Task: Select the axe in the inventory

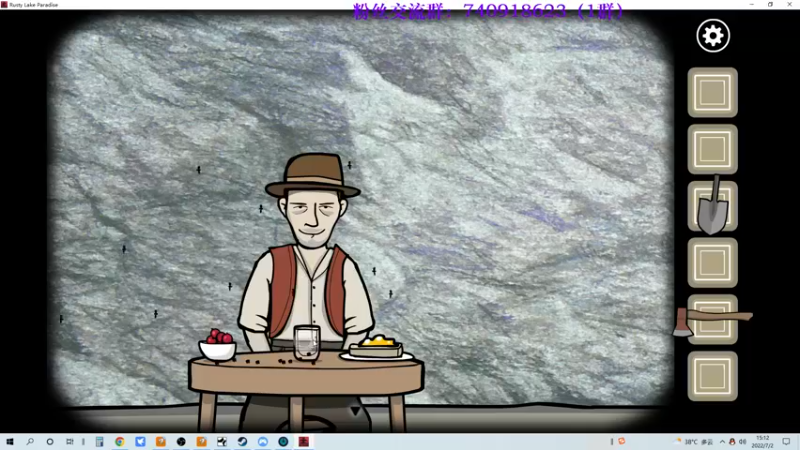Action: 712,321
